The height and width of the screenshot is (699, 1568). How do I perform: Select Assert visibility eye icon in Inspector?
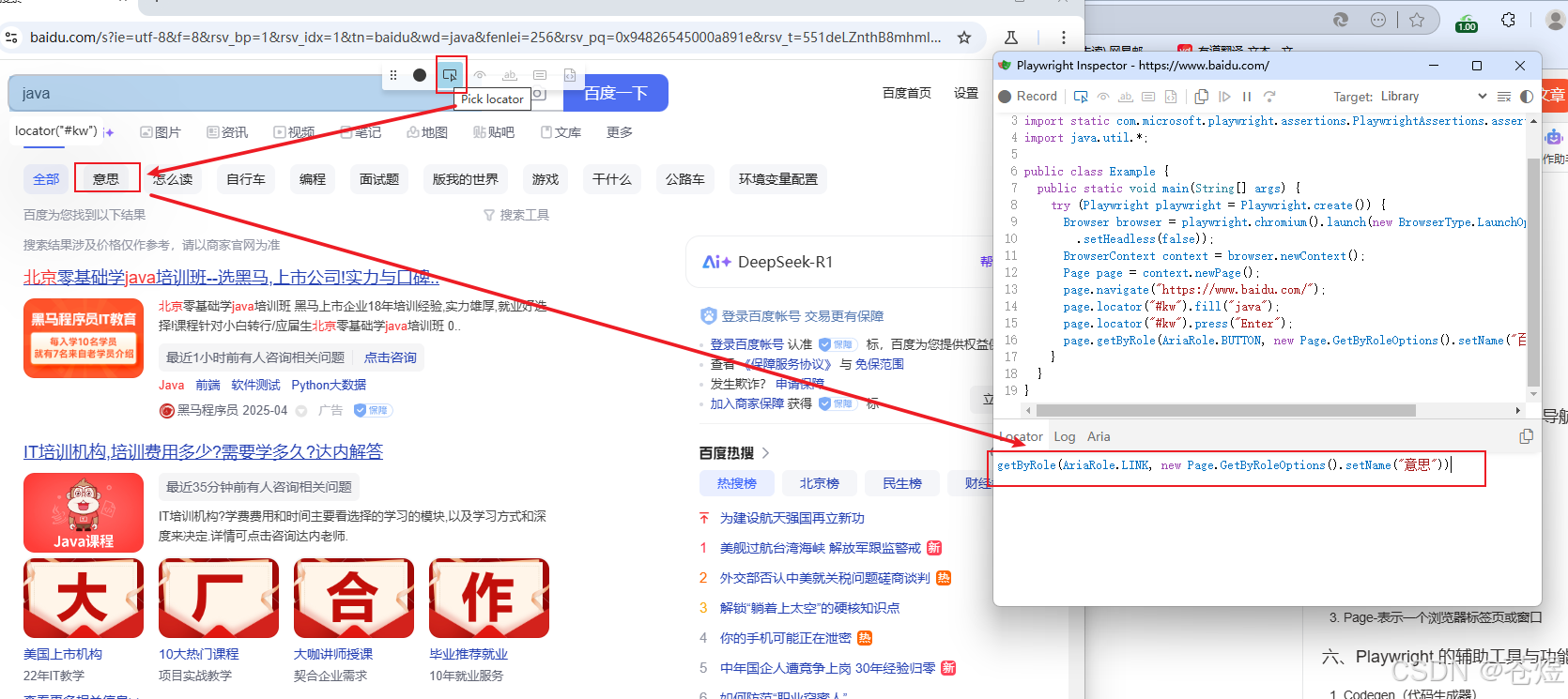(1103, 97)
